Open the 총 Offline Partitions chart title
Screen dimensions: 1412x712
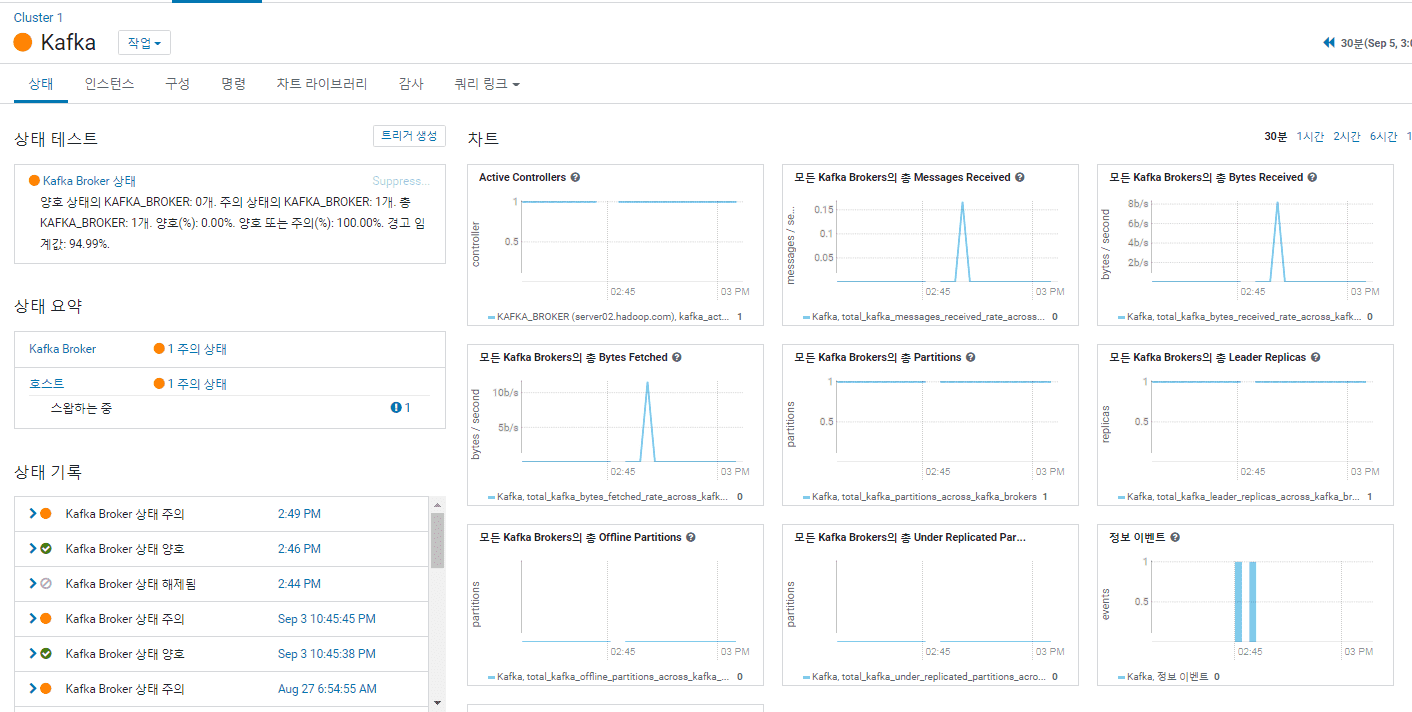(x=580, y=538)
